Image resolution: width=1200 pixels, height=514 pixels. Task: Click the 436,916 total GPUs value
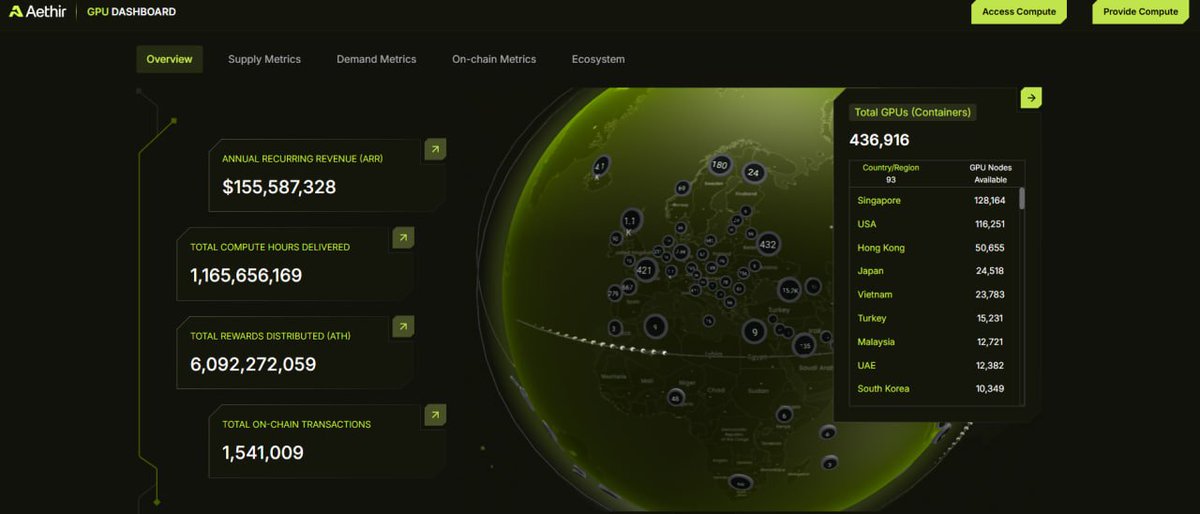(x=880, y=140)
